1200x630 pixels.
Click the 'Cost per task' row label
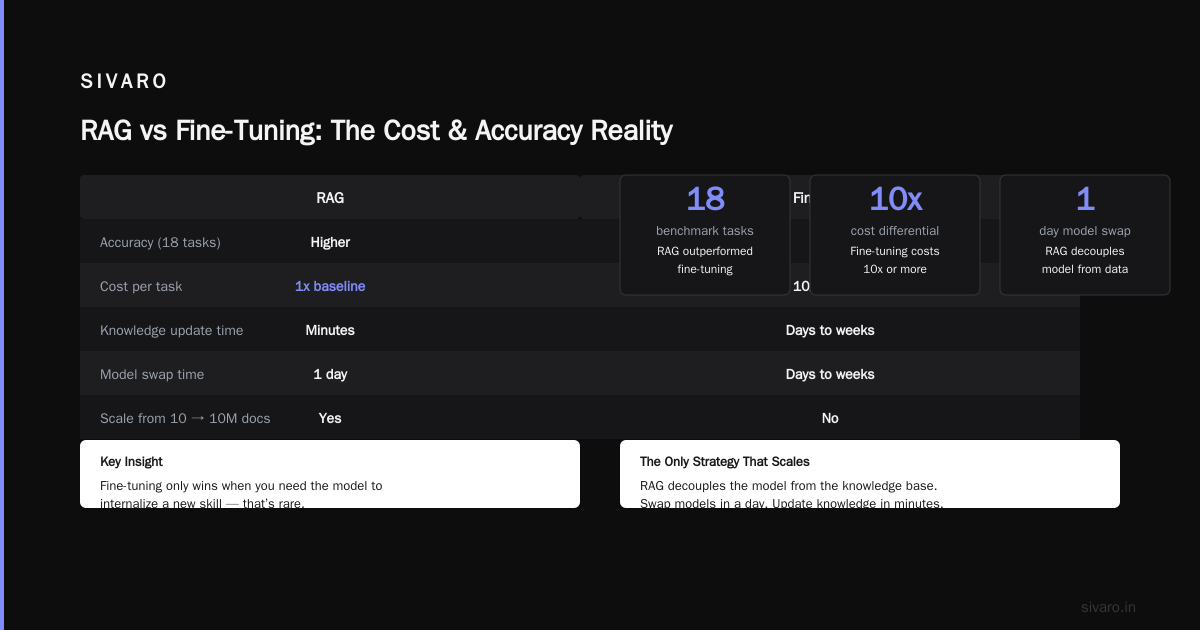(141, 286)
